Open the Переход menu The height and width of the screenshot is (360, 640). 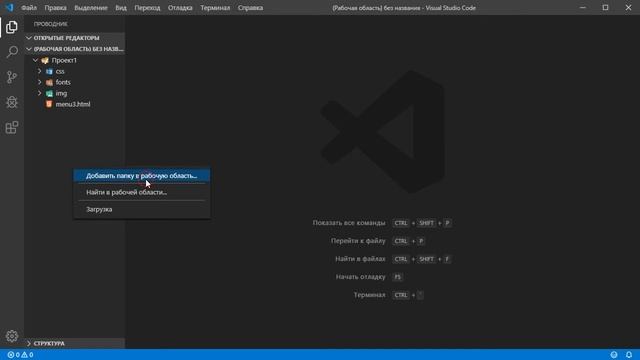147,8
